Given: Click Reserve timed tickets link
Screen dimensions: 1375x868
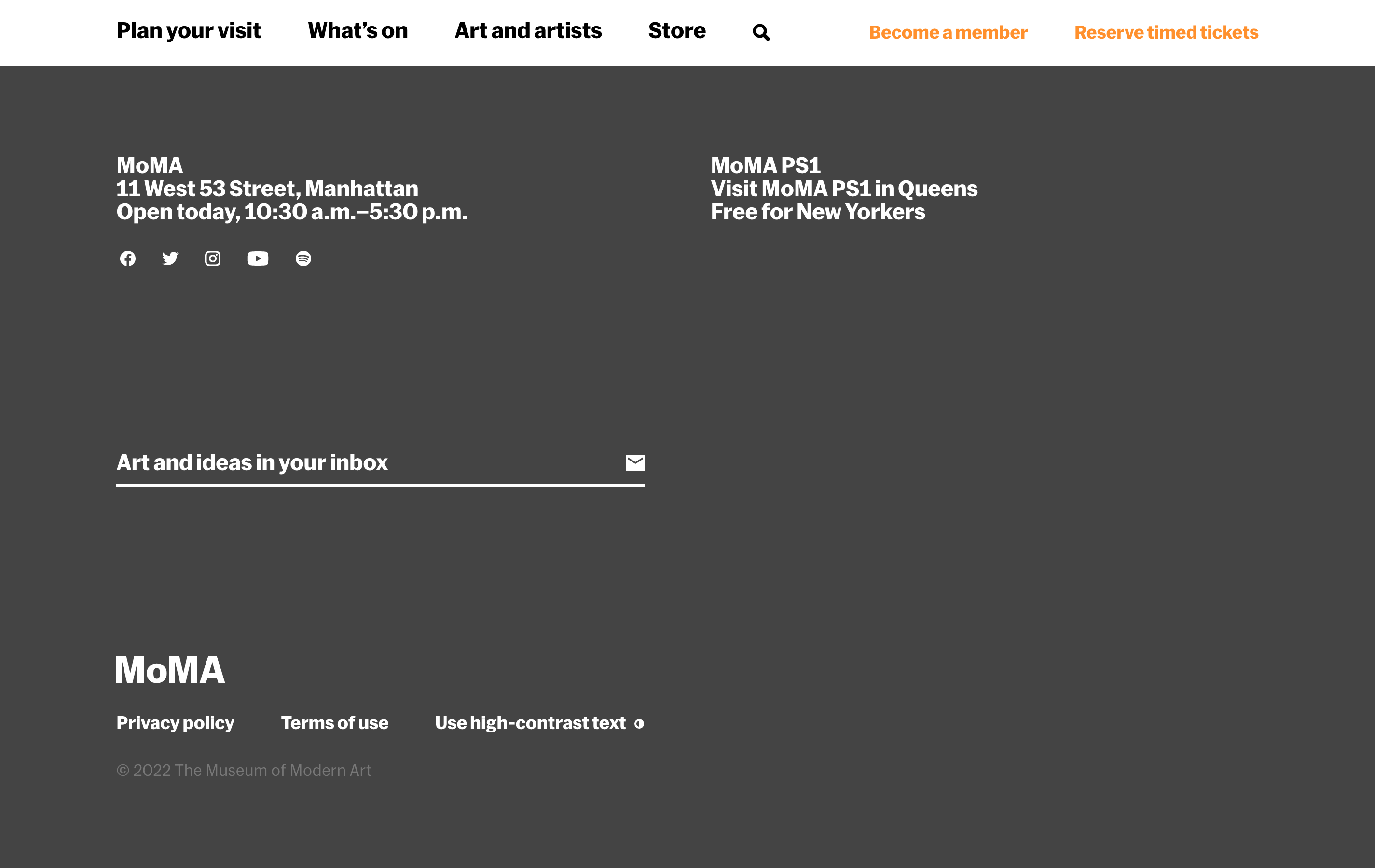Looking at the screenshot, I should click(x=1166, y=32).
